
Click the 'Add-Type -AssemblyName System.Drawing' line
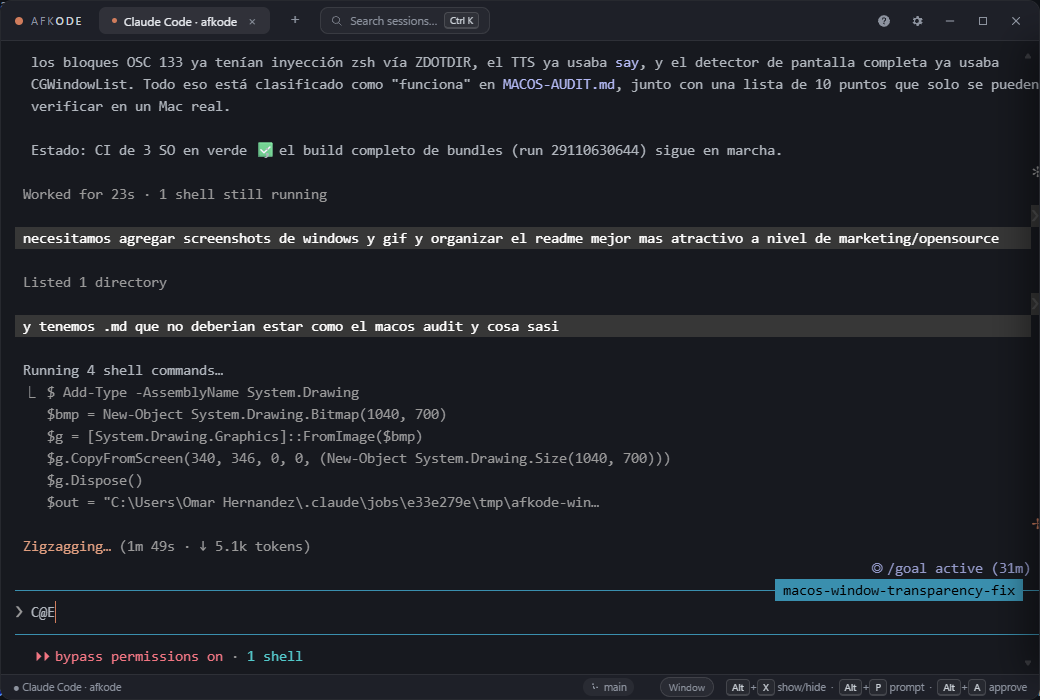[x=203, y=392]
